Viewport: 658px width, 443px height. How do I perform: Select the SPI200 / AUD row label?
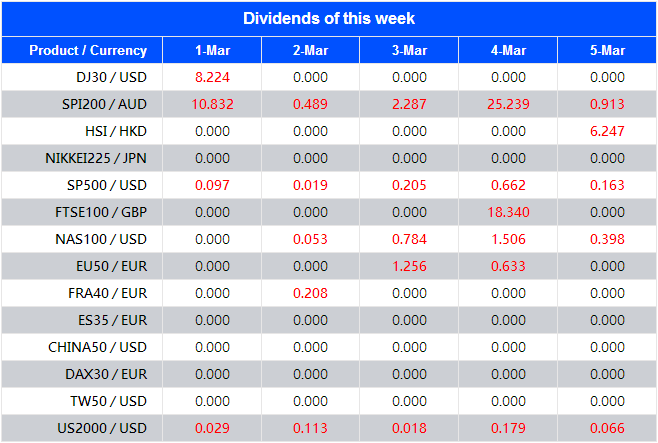tap(103, 104)
